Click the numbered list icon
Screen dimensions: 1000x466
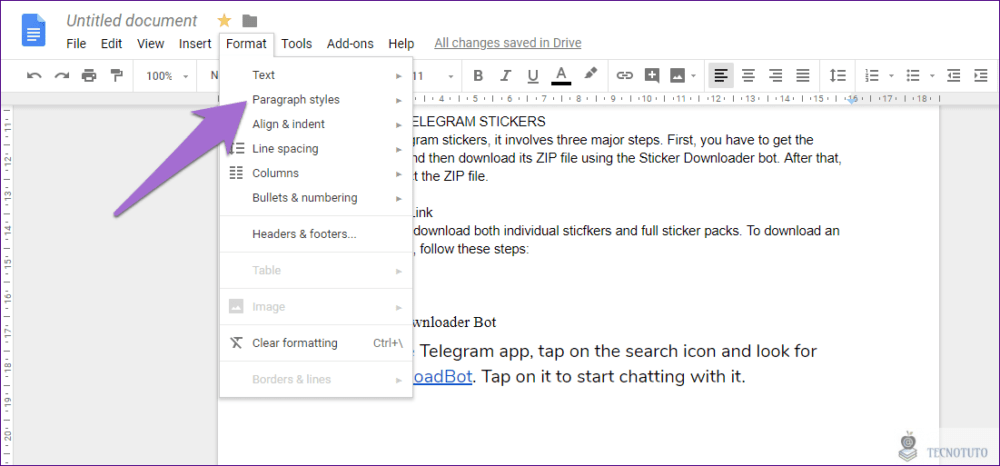click(x=872, y=76)
